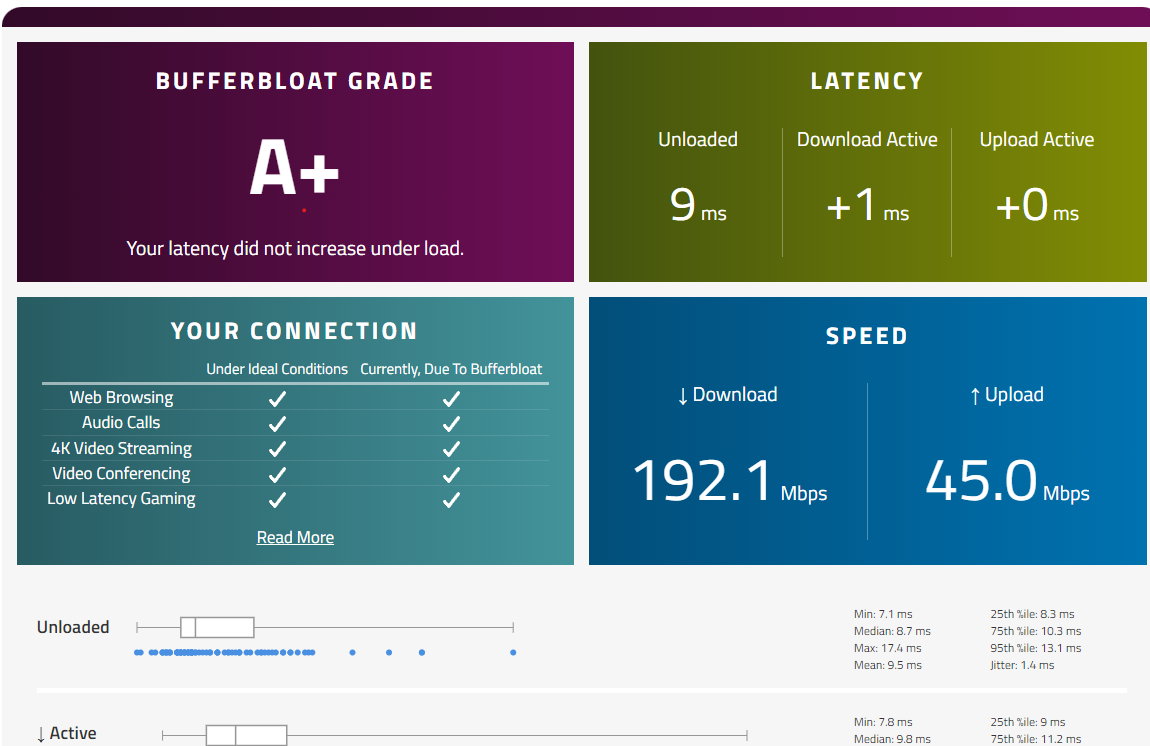Click the Your Connection heading
1150x746 pixels.
(294, 331)
